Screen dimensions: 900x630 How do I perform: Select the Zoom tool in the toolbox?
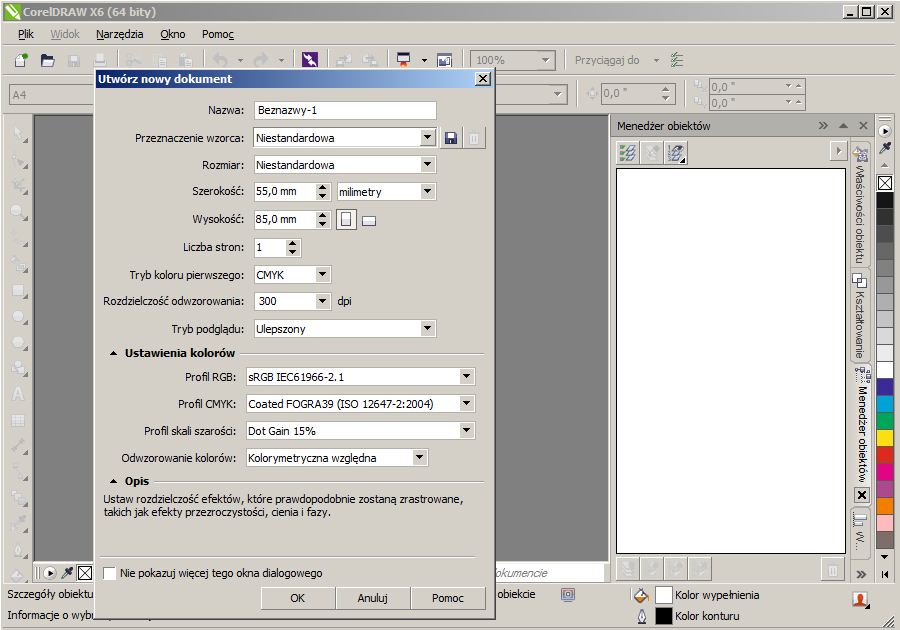pos(18,212)
